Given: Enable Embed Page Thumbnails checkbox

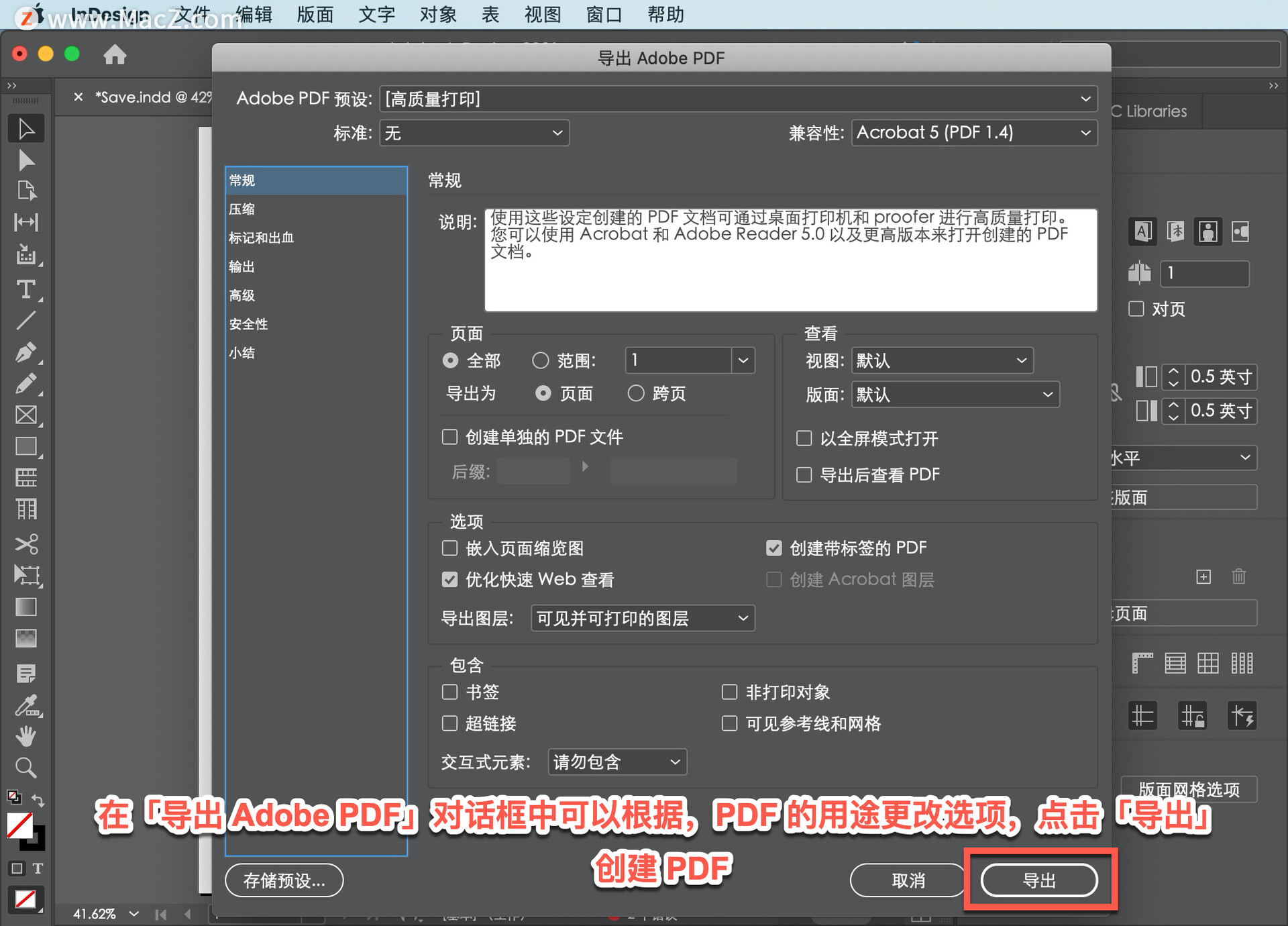Looking at the screenshot, I should 449,548.
